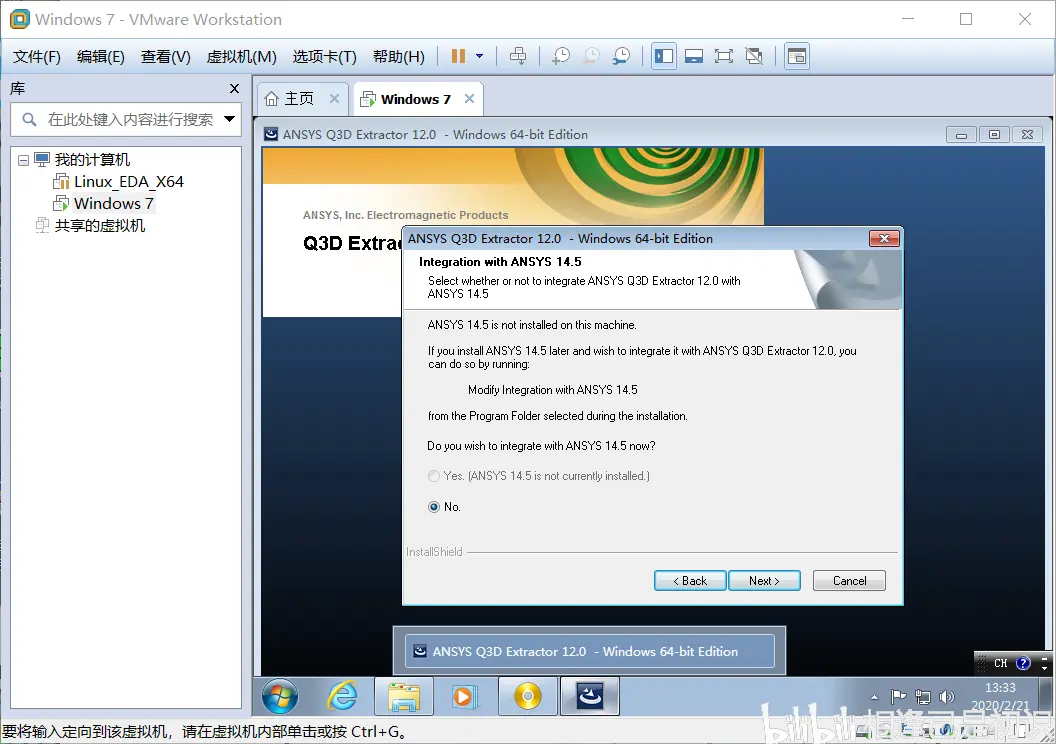Open Windows Explorer folder taskbar icon
Image resolution: width=1056 pixels, height=744 pixels.
[x=404, y=696]
